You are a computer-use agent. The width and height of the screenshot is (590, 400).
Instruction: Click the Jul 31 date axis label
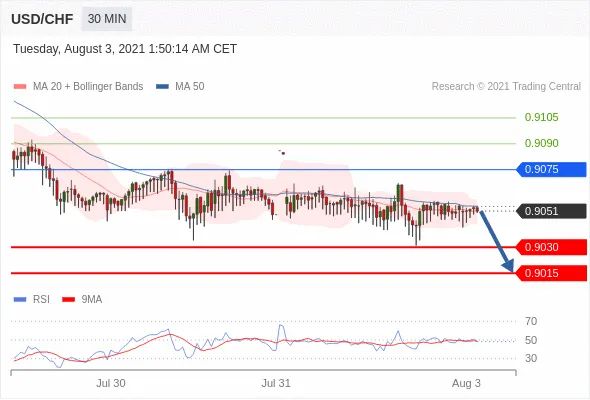276,383
